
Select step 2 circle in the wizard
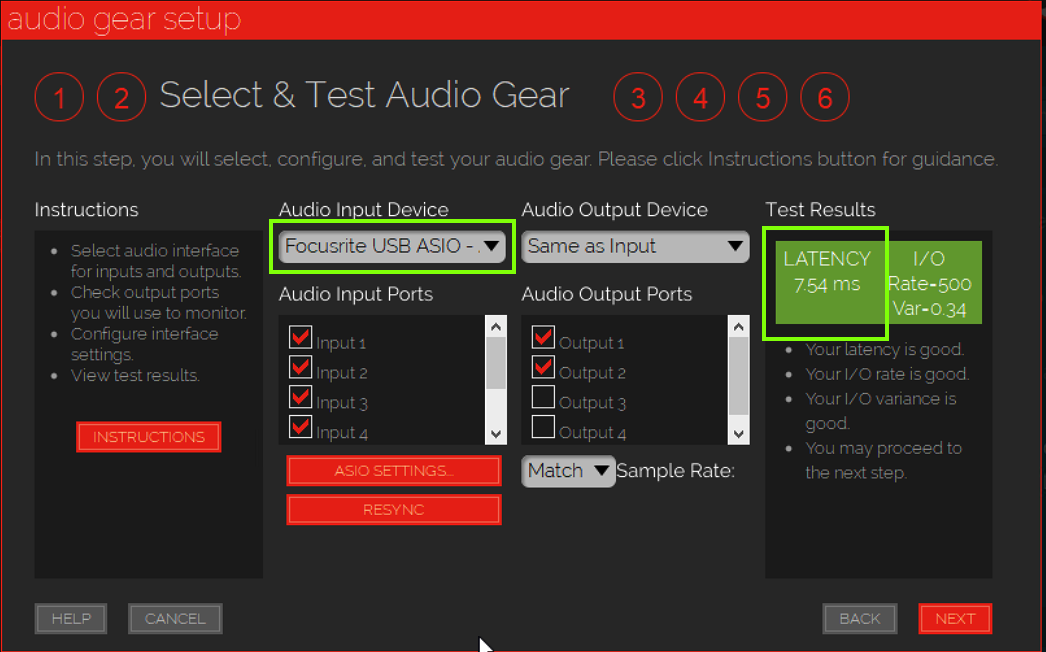pos(121,96)
